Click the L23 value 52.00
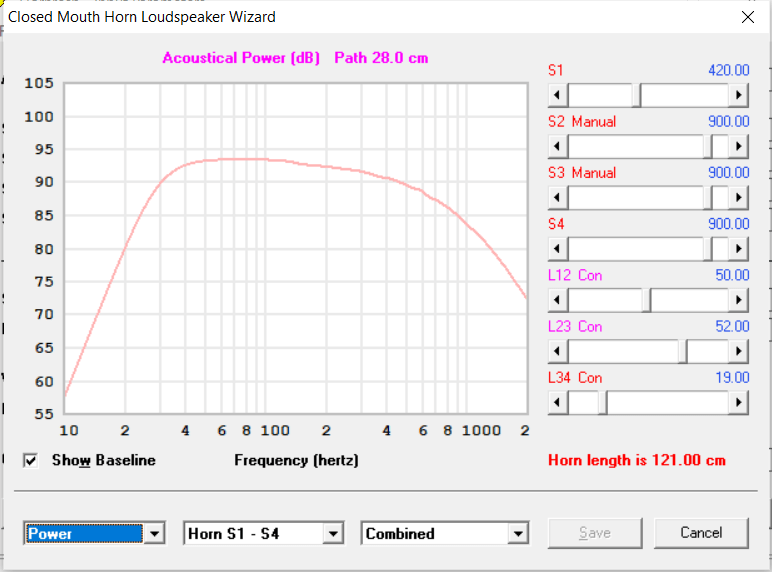This screenshot has height=572, width=772. [x=732, y=326]
